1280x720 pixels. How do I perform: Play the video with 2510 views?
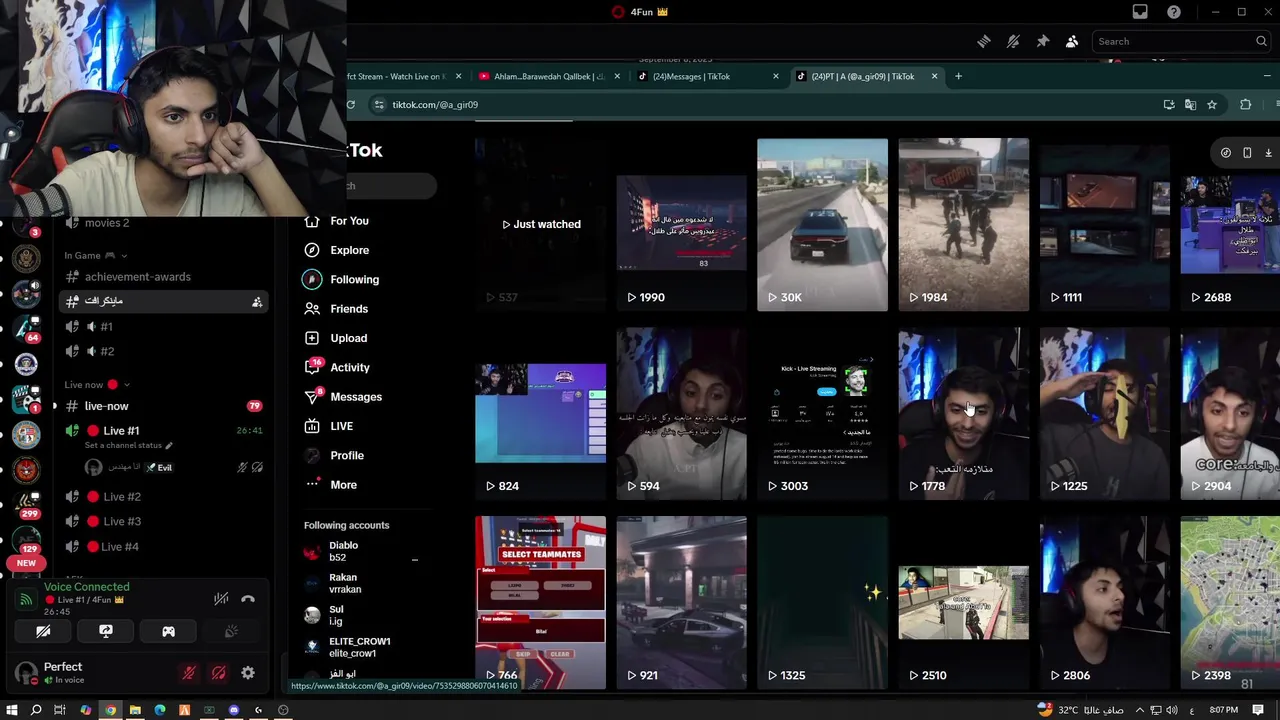(963, 602)
